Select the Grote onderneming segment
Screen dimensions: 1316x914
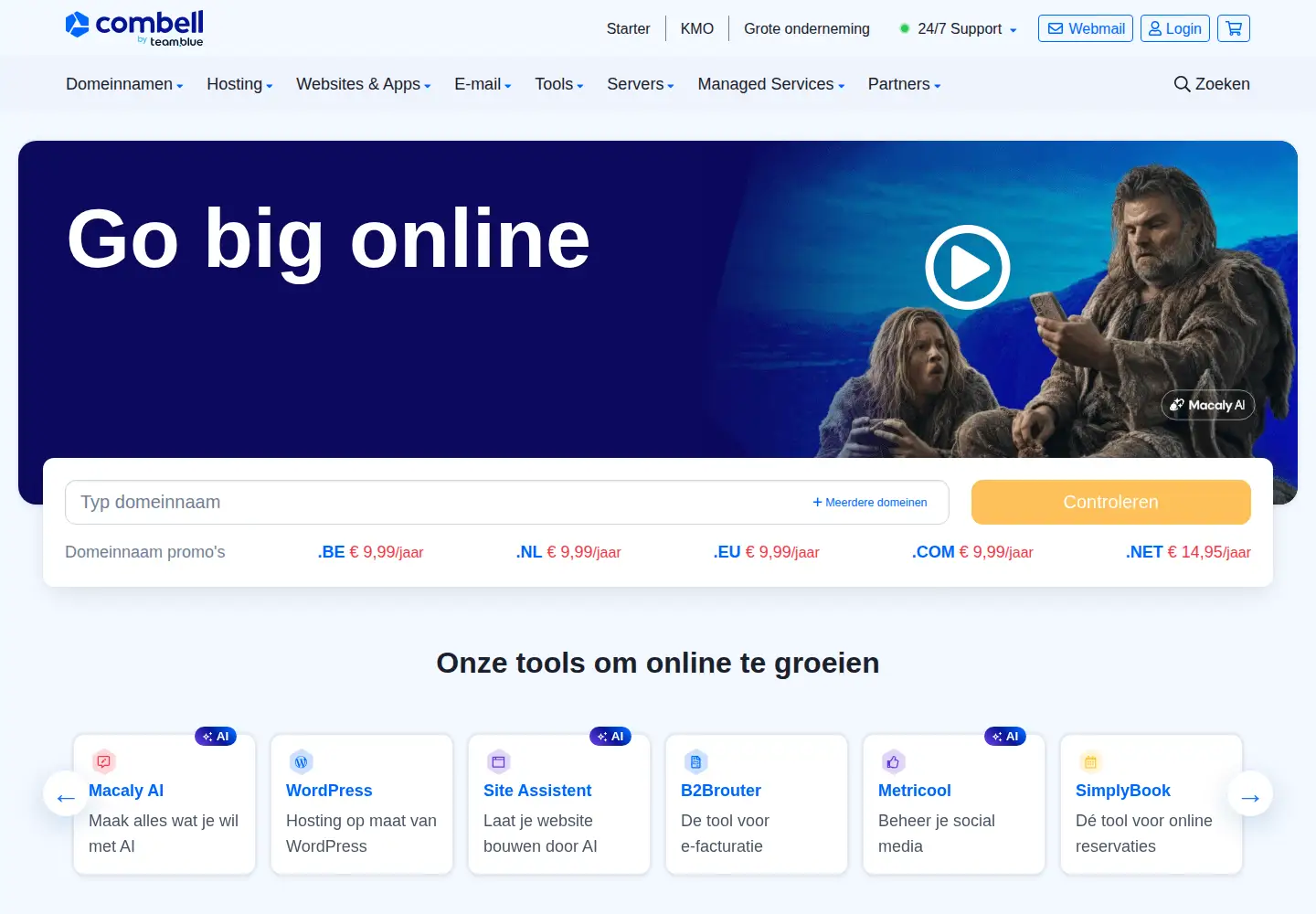(x=807, y=28)
